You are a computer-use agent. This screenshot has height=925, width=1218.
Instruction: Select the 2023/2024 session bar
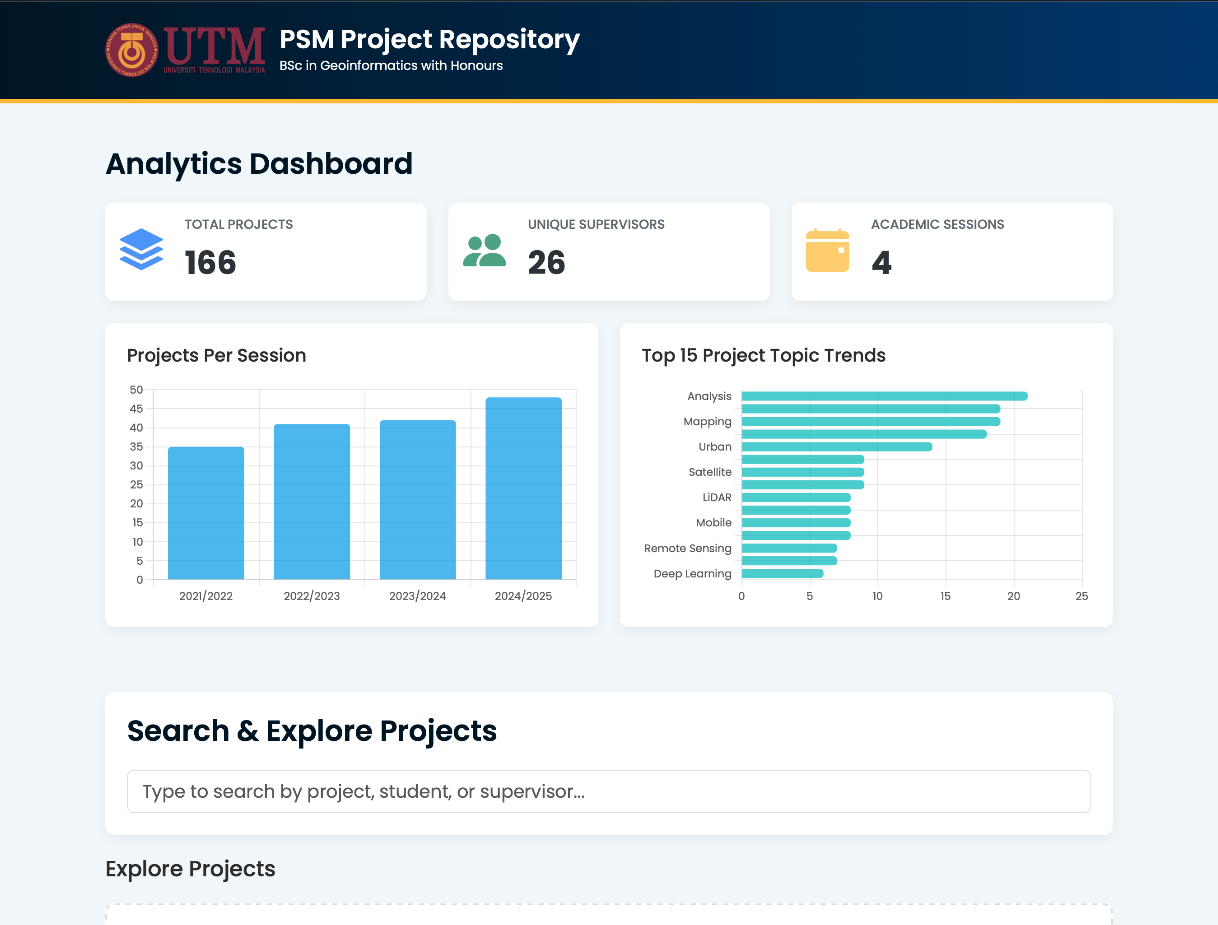418,499
